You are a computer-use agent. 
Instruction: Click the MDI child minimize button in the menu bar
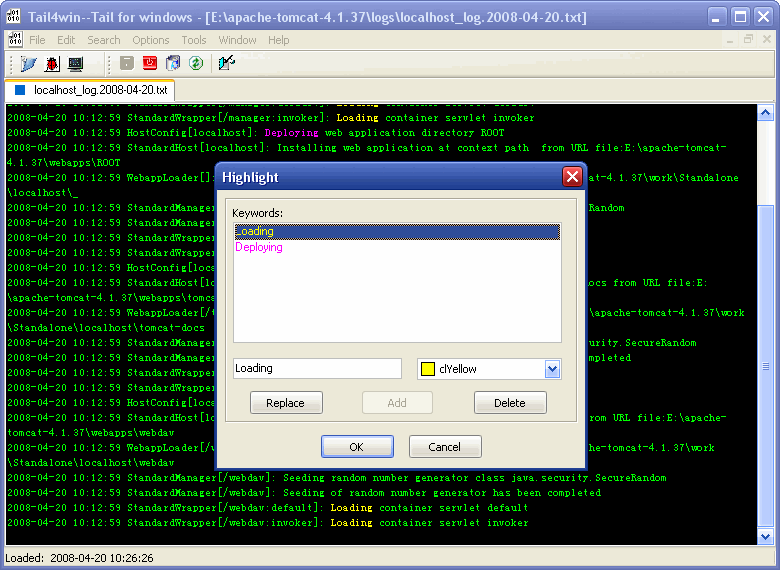click(x=730, y=40)
